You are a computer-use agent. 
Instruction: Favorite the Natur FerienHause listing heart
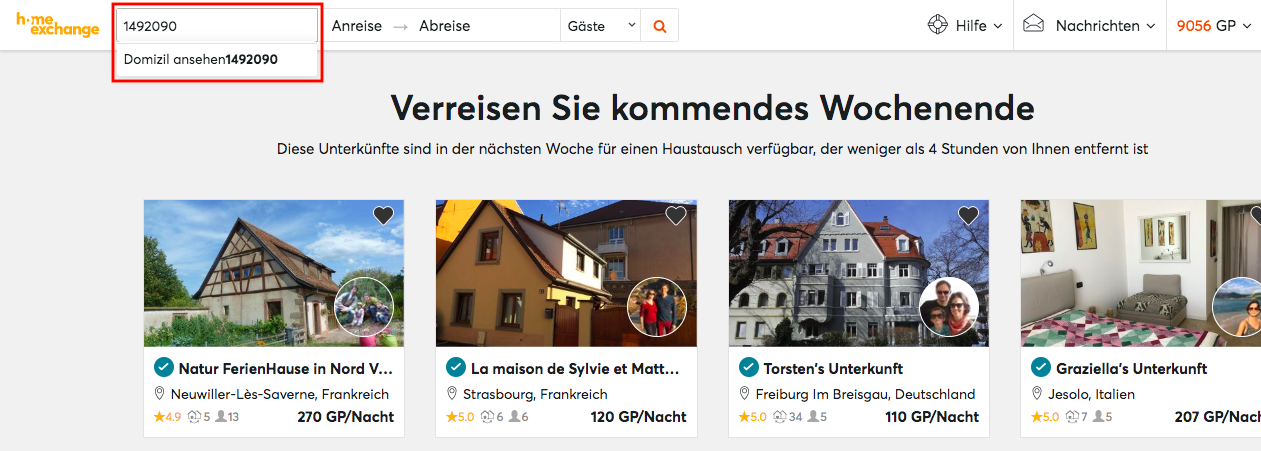click(383, 215)
